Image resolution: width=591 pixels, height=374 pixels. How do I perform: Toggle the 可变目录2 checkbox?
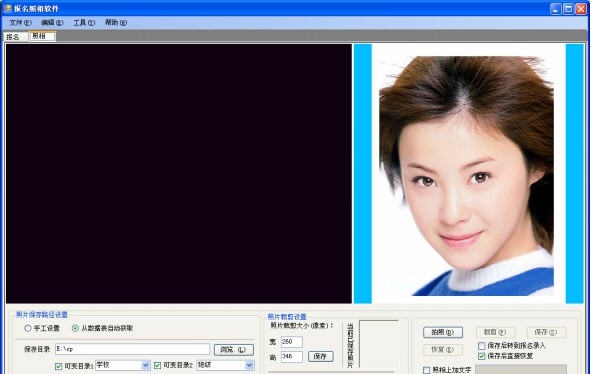(158, 365)
